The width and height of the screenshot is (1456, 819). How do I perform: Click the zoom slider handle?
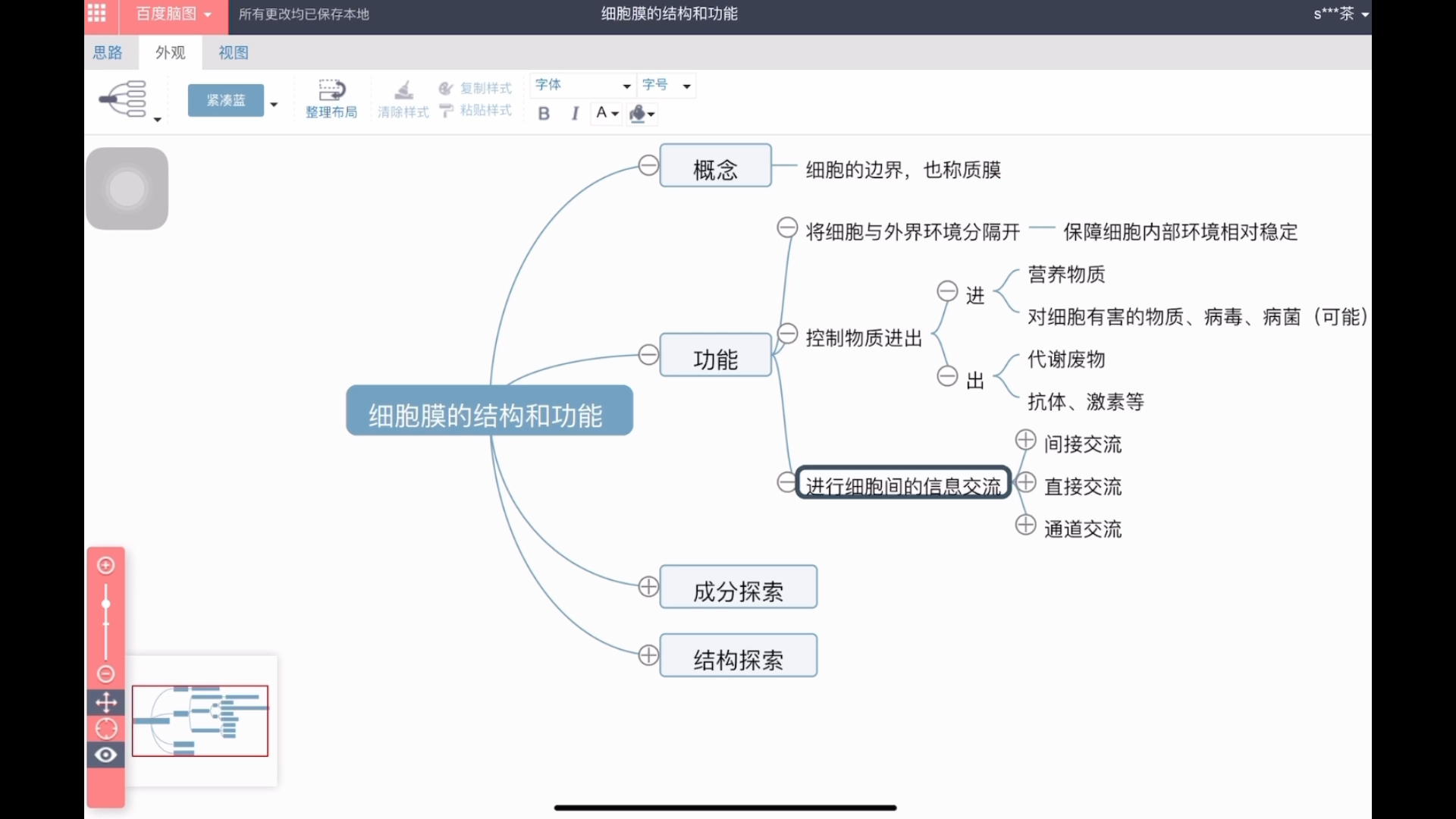click(106, 604)
